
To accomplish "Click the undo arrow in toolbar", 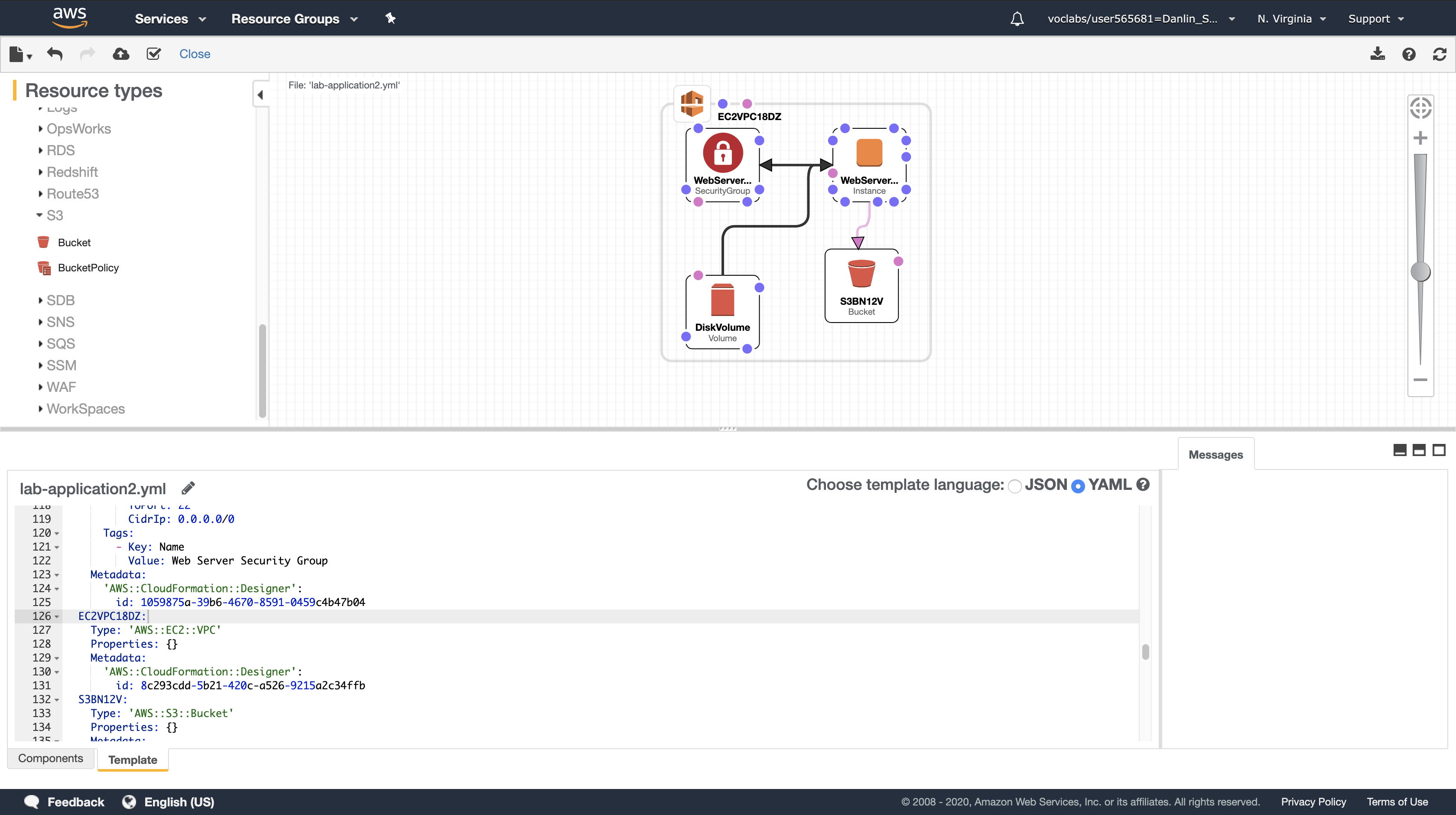I will point(55,54).
